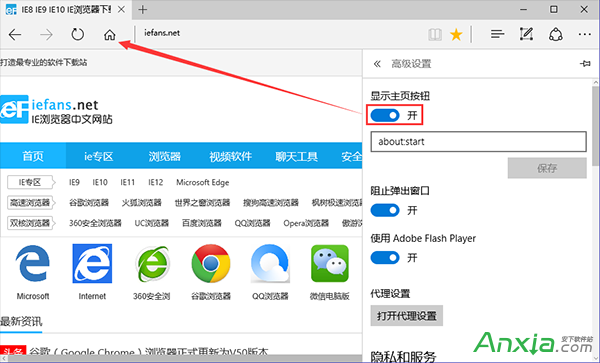Open reading view book icon

435,35
